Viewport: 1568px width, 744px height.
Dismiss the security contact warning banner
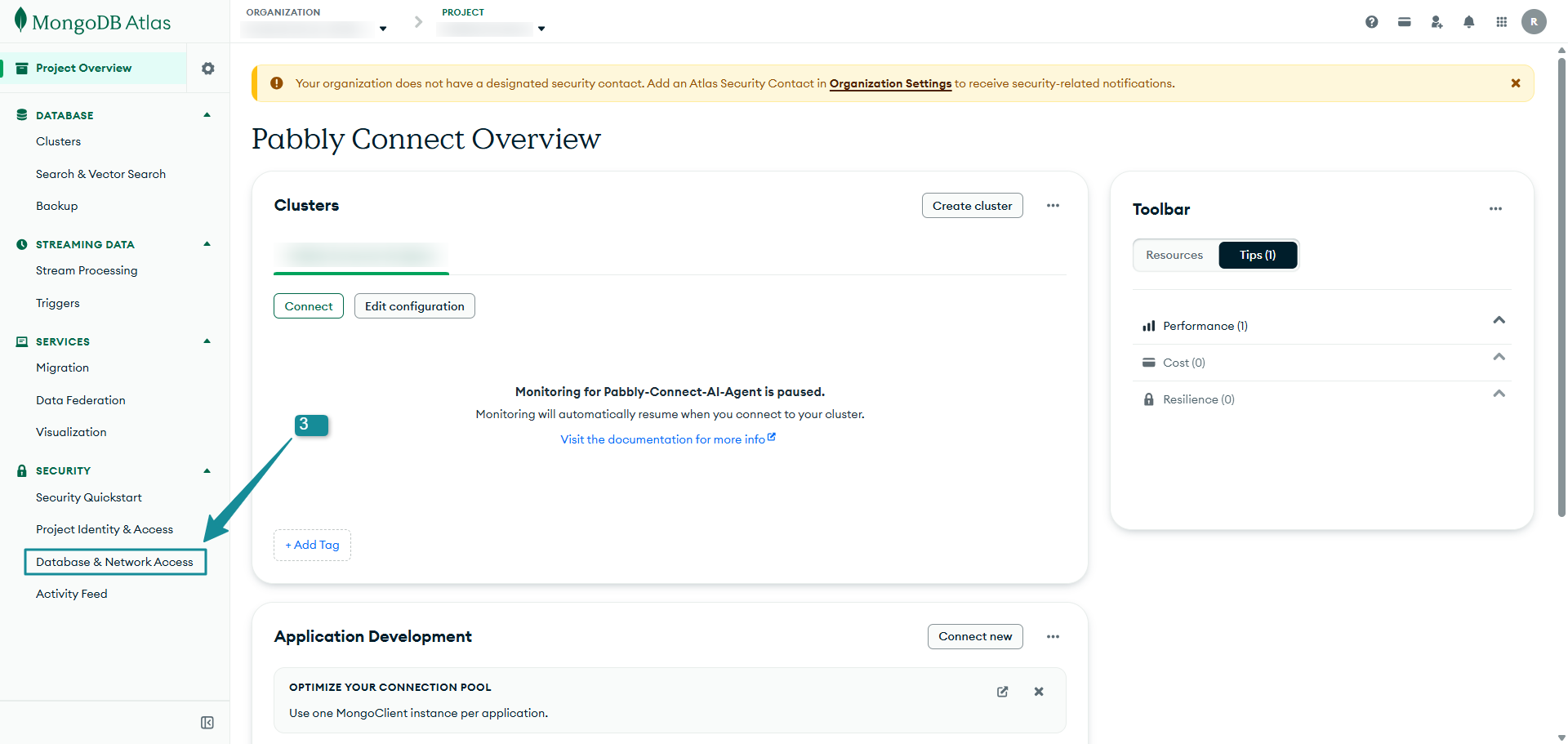click(x=1515, y=83)
